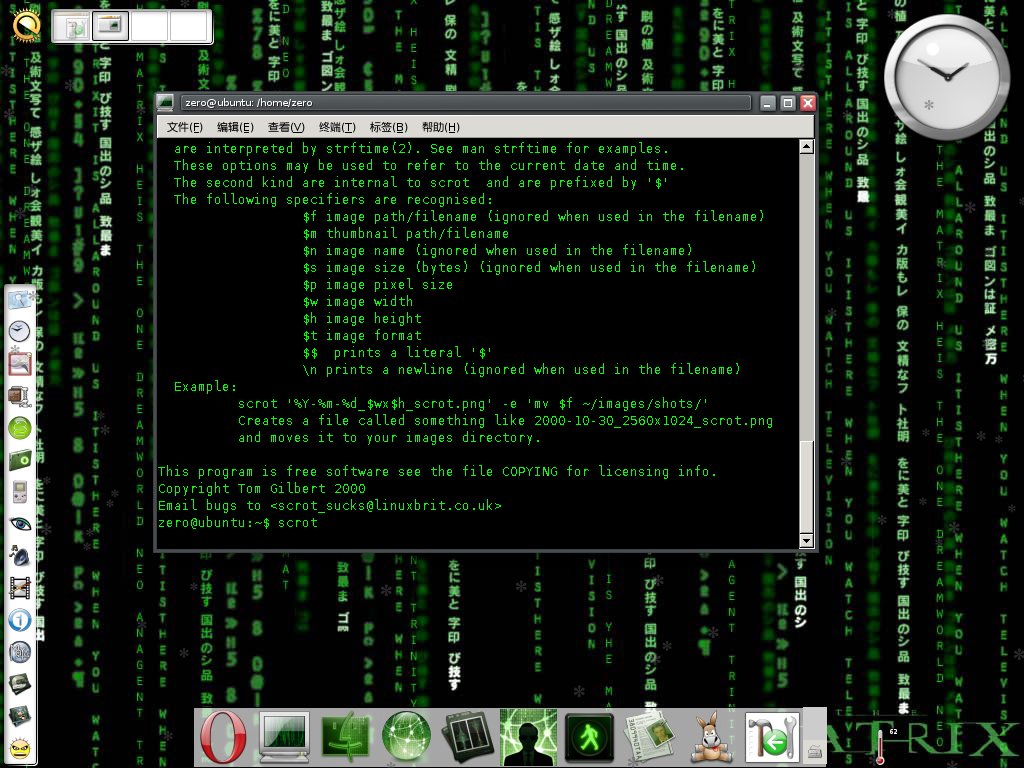
Task: Launch the green walking man signal icon
Action: tap(589, 738)
